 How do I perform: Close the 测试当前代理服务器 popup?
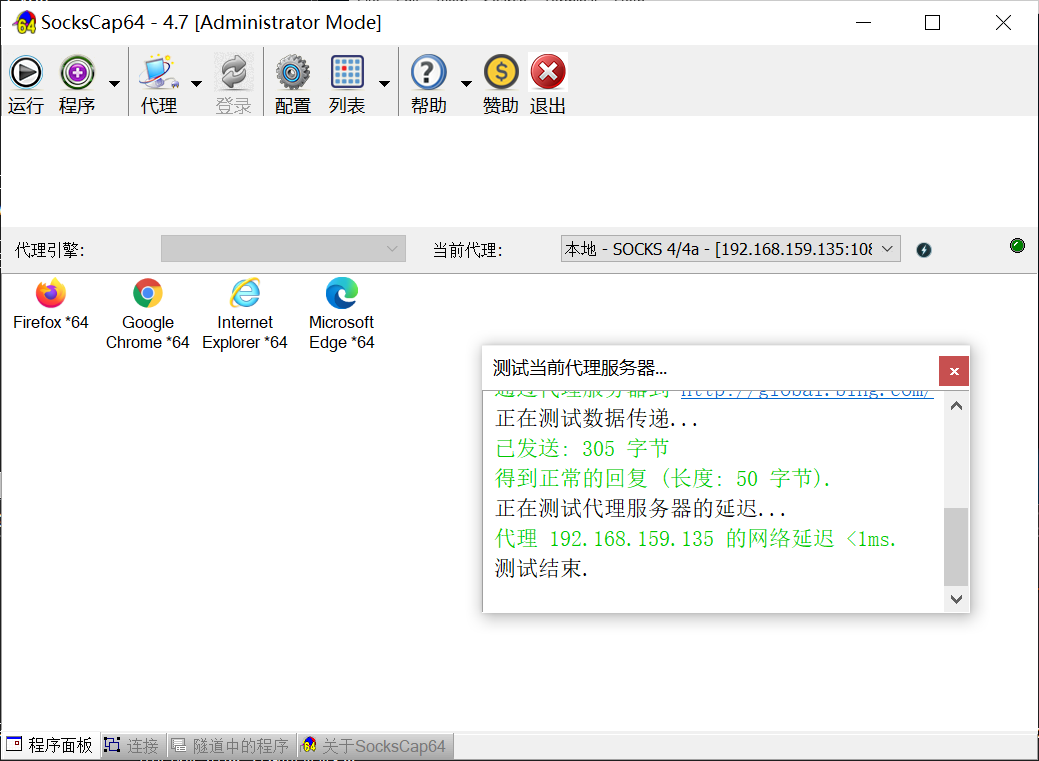(954, 371)
